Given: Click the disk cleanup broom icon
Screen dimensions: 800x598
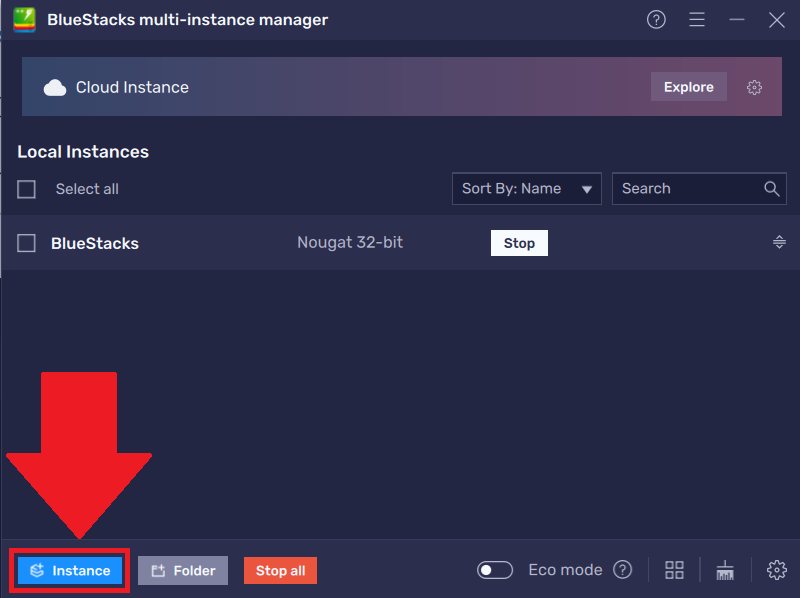Looking at the screenshot, I should point(724,570).
